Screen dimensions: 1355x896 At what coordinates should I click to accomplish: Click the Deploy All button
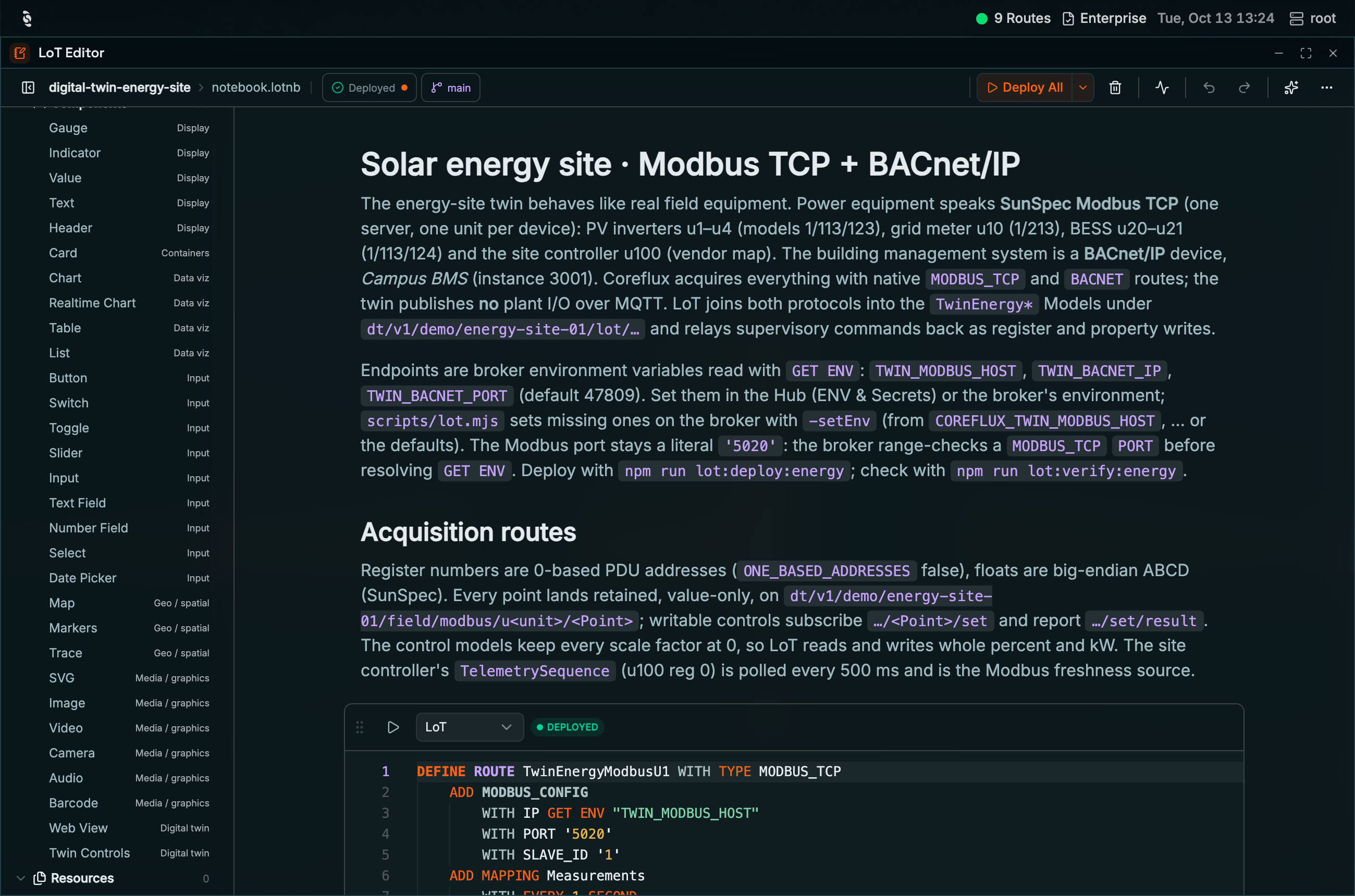tap(1025, 88)
